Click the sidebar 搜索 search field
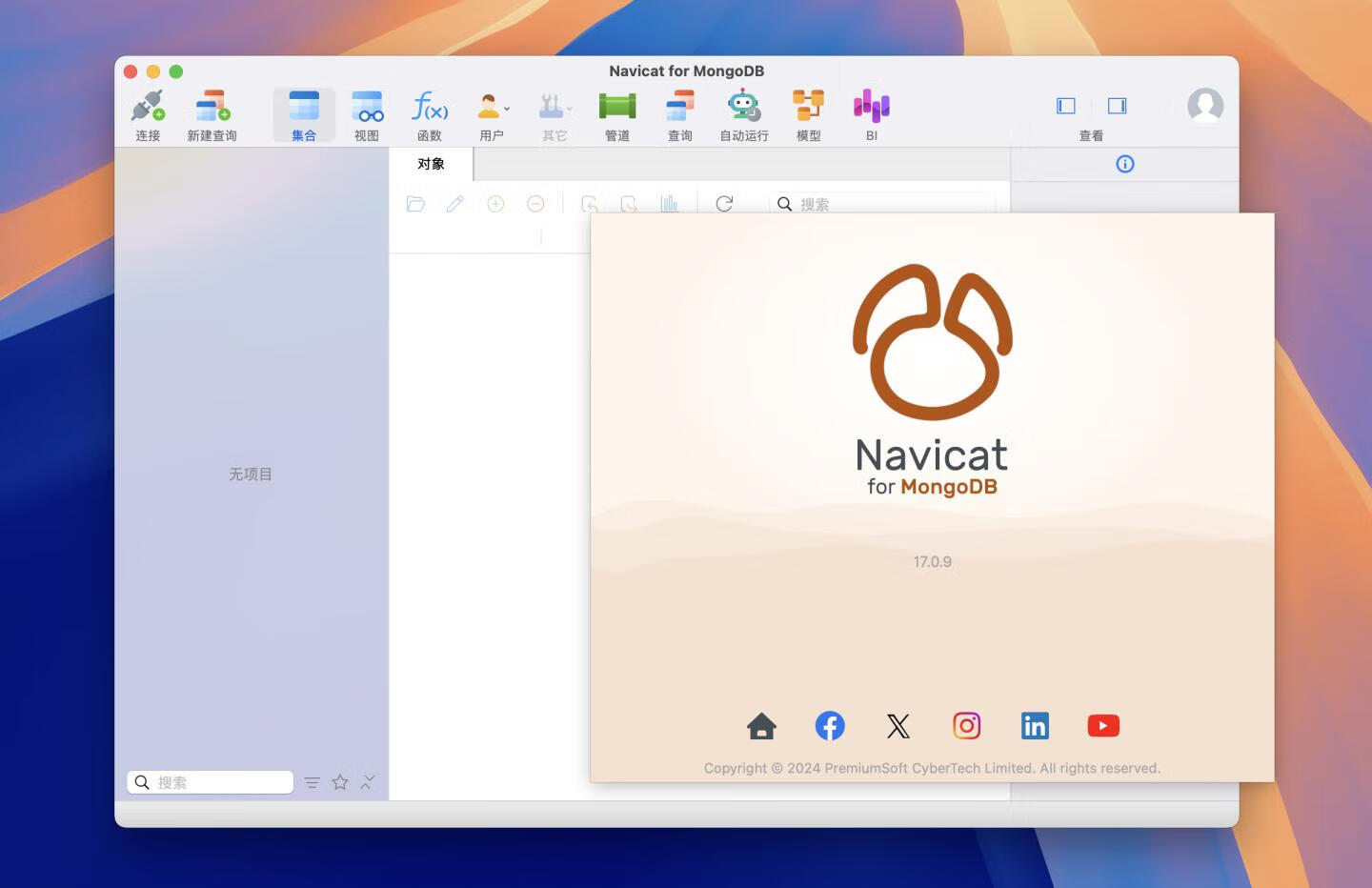 [210, 782]
